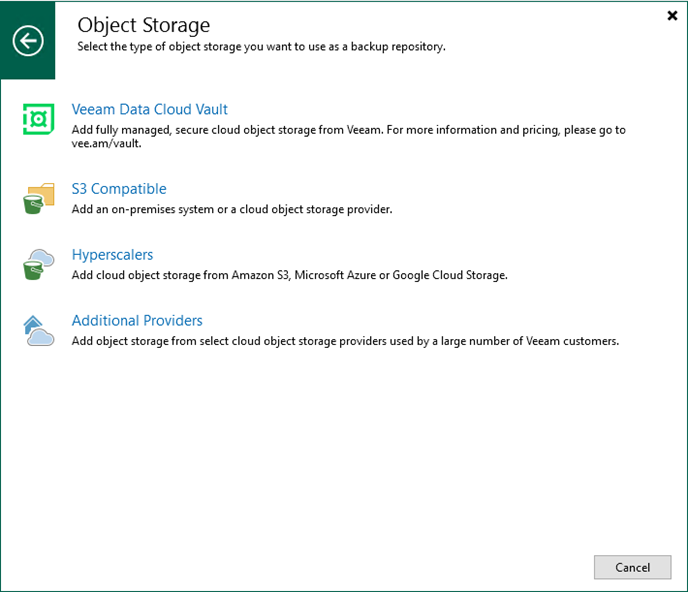Click the 'Select the type of object storage' subtitle

[262, 47]
